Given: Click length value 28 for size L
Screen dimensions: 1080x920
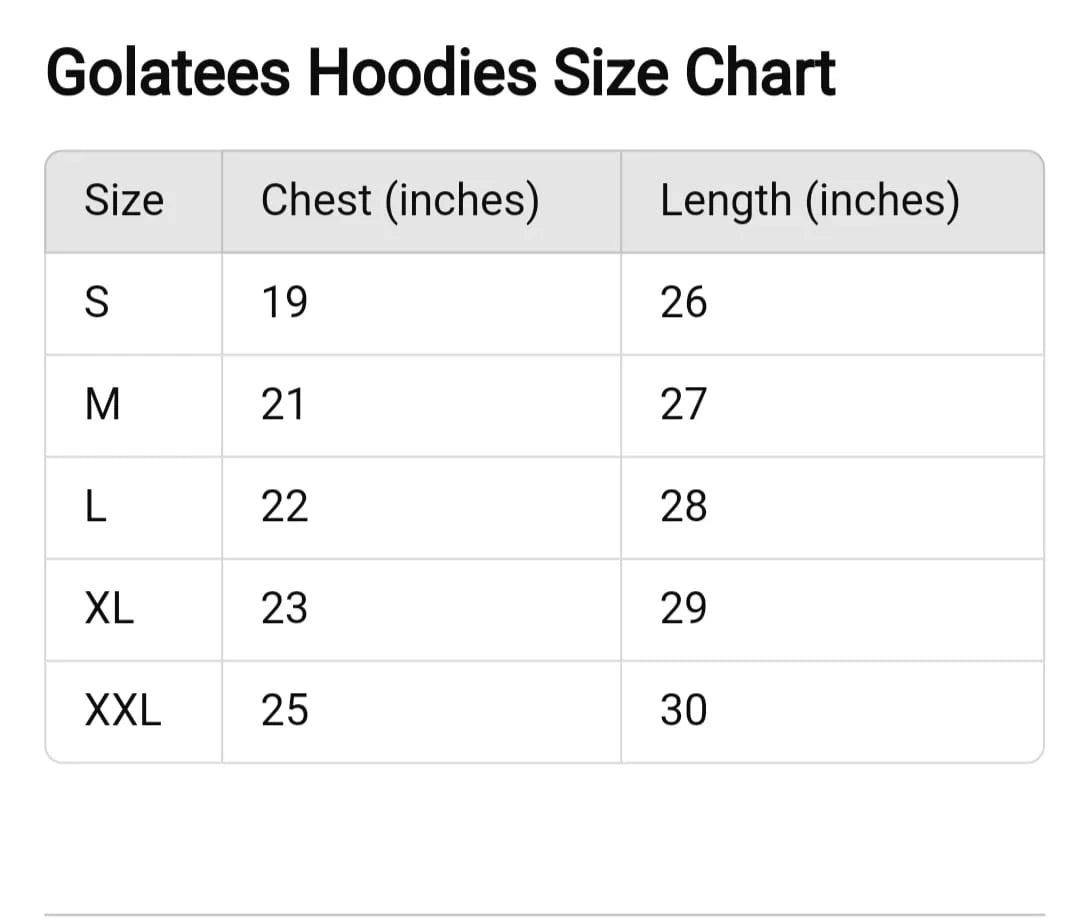Looking at the screenshot, I should (683, 507).
